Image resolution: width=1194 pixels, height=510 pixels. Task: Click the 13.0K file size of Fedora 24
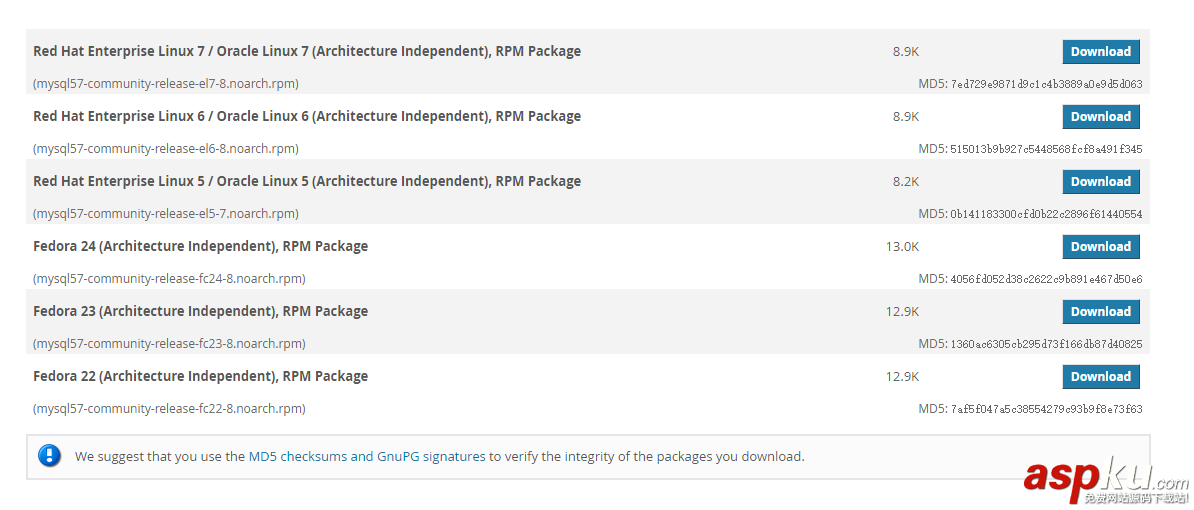pyautogui.click(x=902, y=247)
